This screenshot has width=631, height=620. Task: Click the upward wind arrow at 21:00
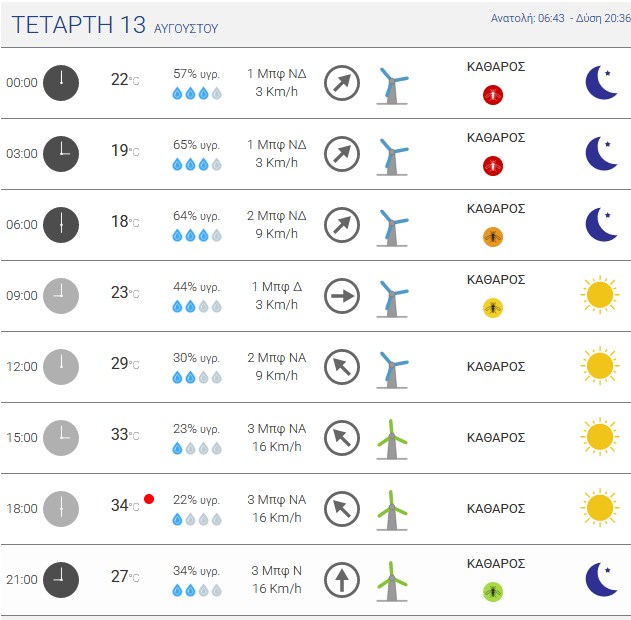(342, 580)
